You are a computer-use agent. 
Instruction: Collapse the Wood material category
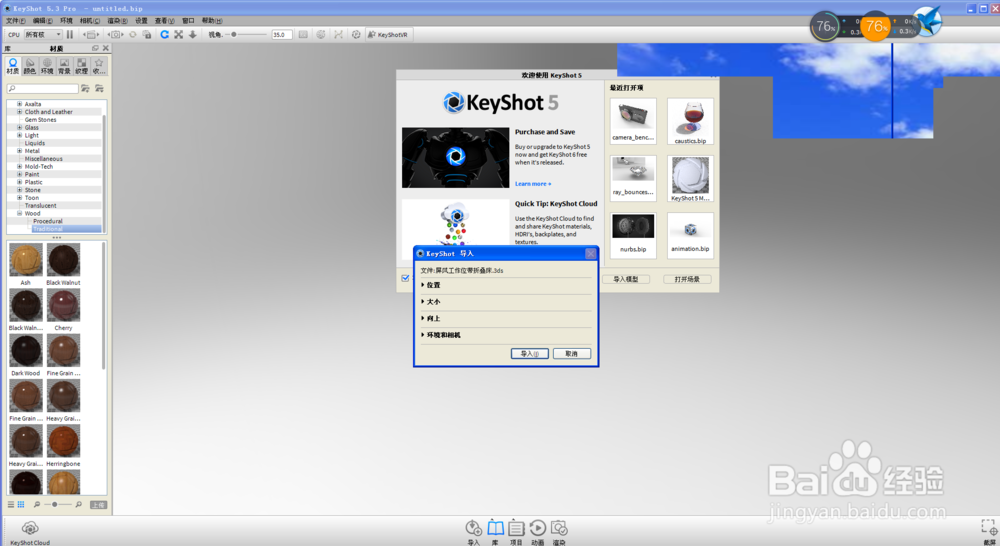tap(19, 213)
